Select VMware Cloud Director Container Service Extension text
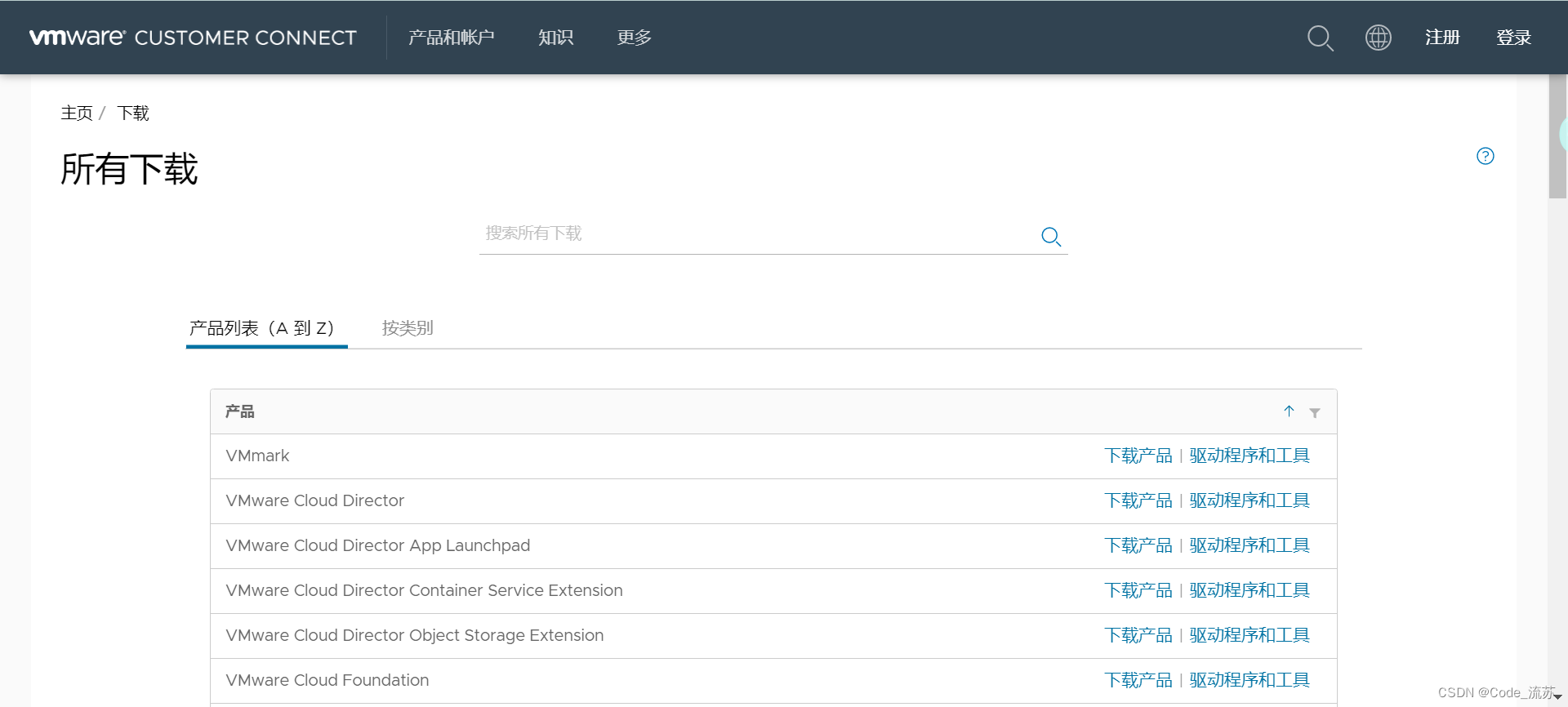Image resolution: width=1568 pixels, height=707 pixels. 425,590
